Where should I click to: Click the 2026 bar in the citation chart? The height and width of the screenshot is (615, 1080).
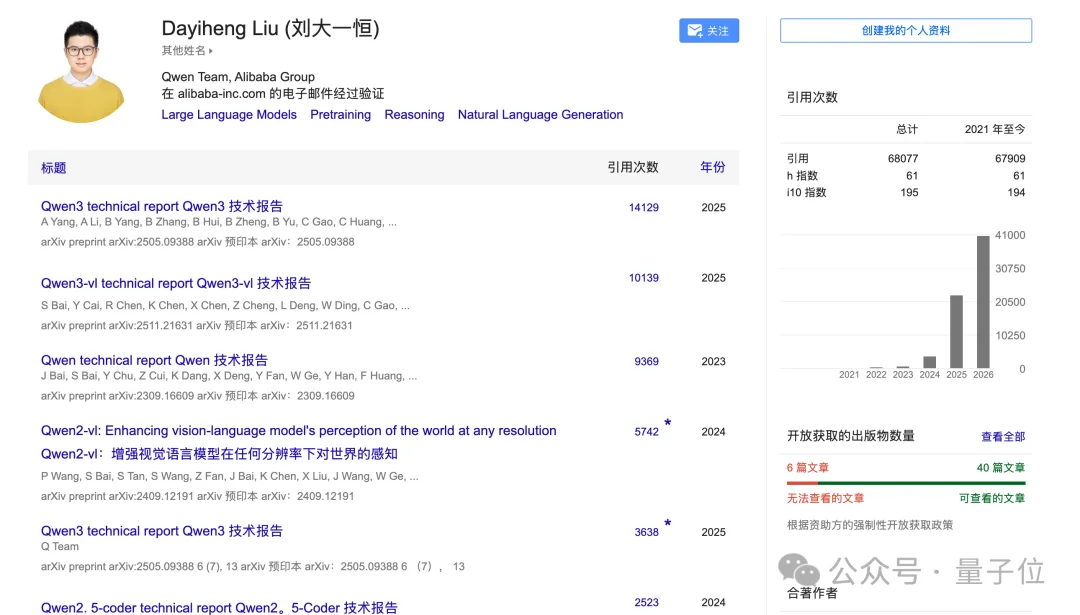tap(983, 302)
